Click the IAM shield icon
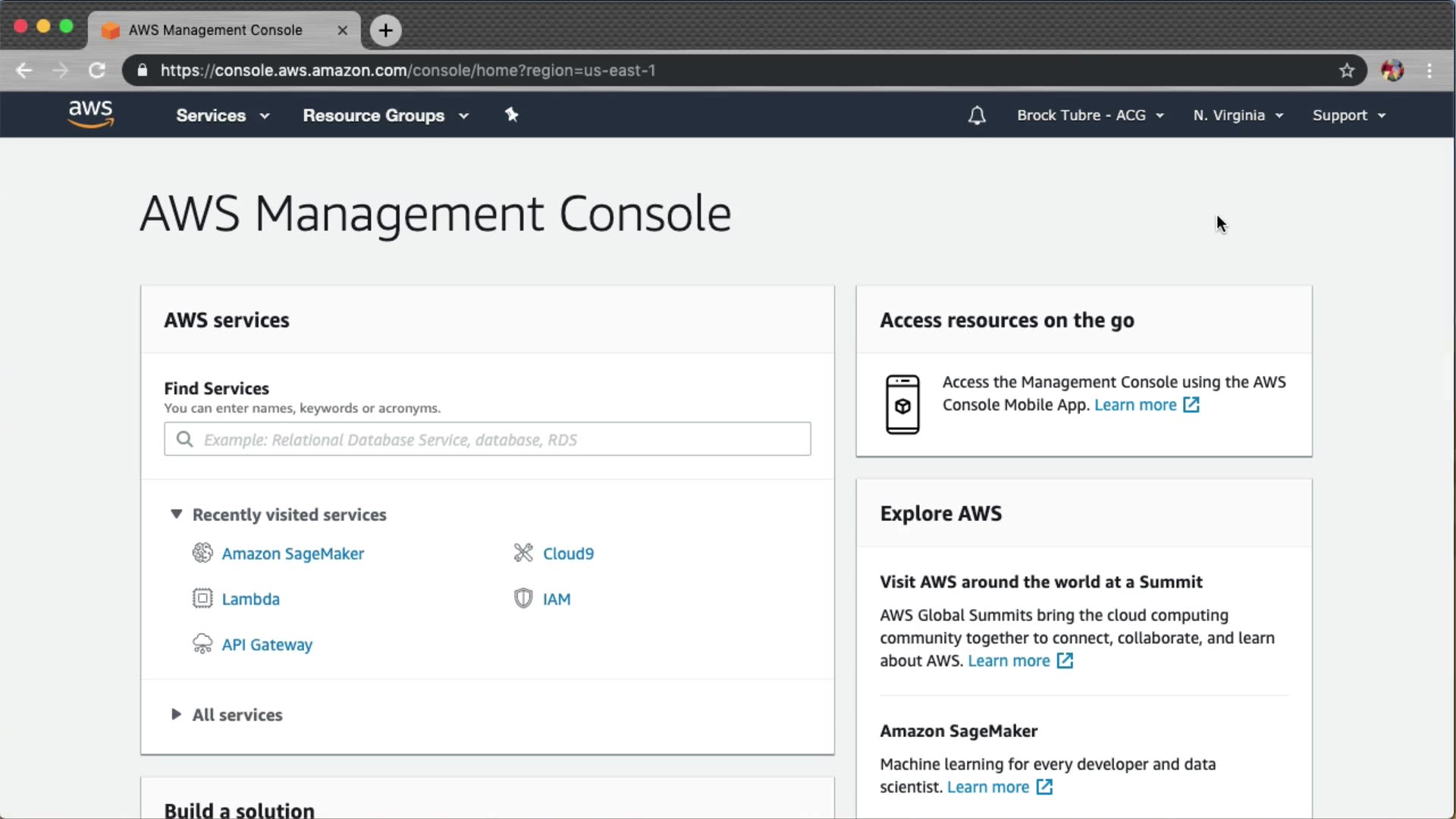Image resolution: width=1456 pixels, height=819 pixels. [x=523, y=598]
